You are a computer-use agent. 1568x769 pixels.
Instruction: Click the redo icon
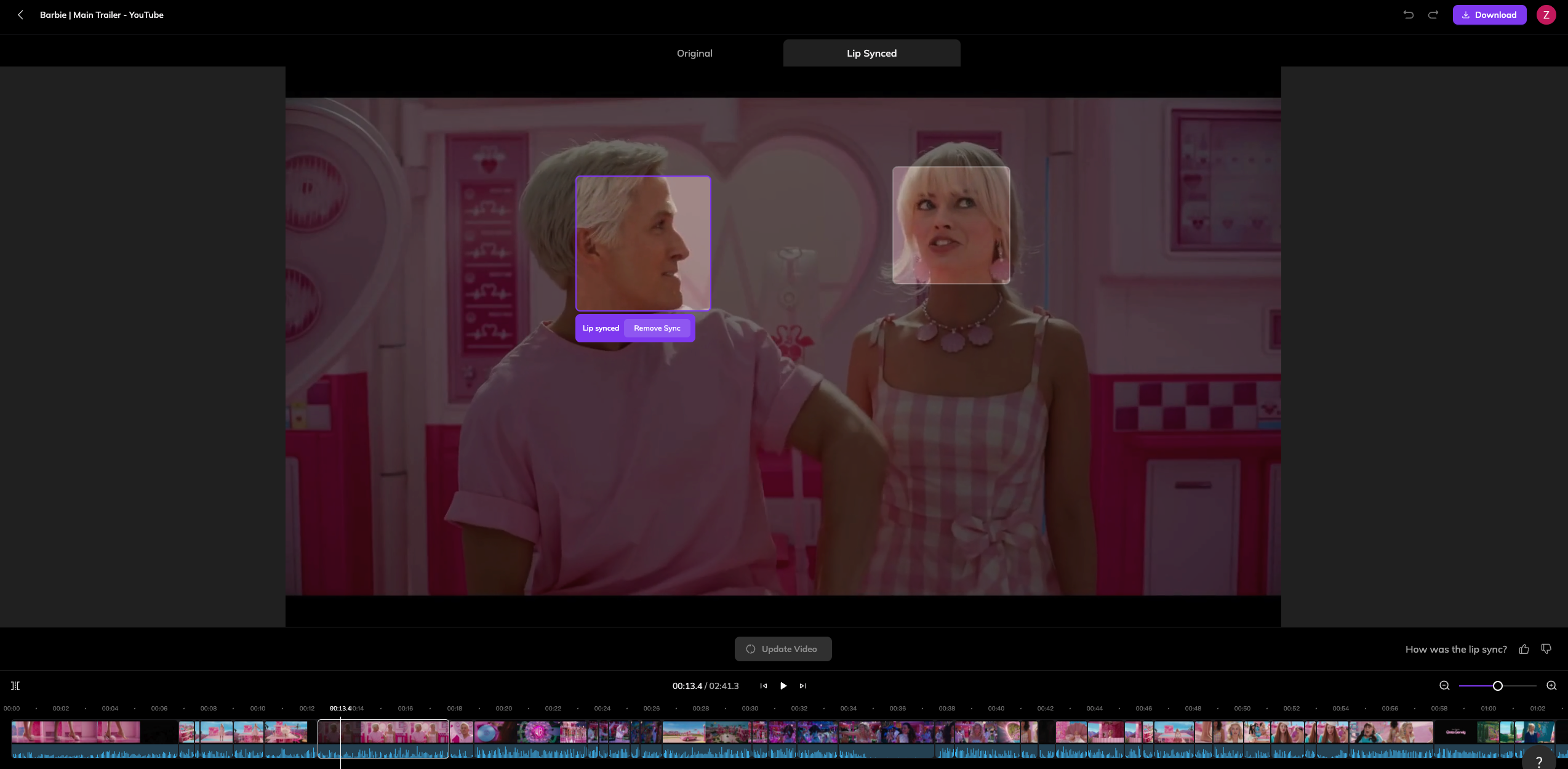pos(1433,14)
